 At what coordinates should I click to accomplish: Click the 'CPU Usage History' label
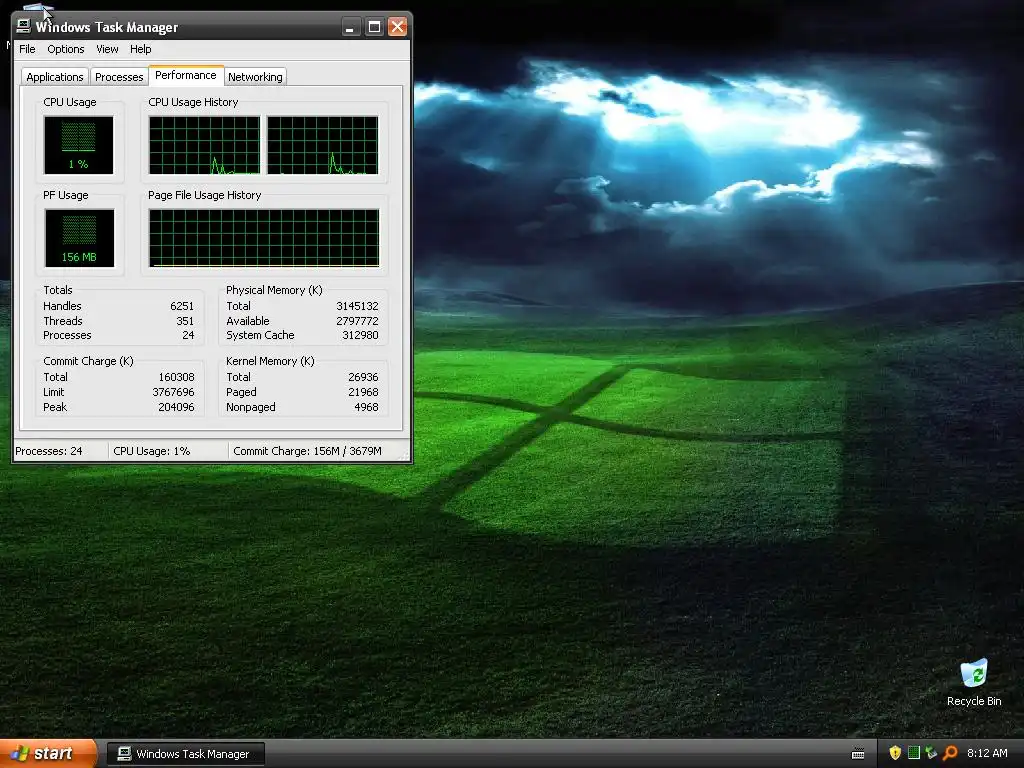point(193,103)
